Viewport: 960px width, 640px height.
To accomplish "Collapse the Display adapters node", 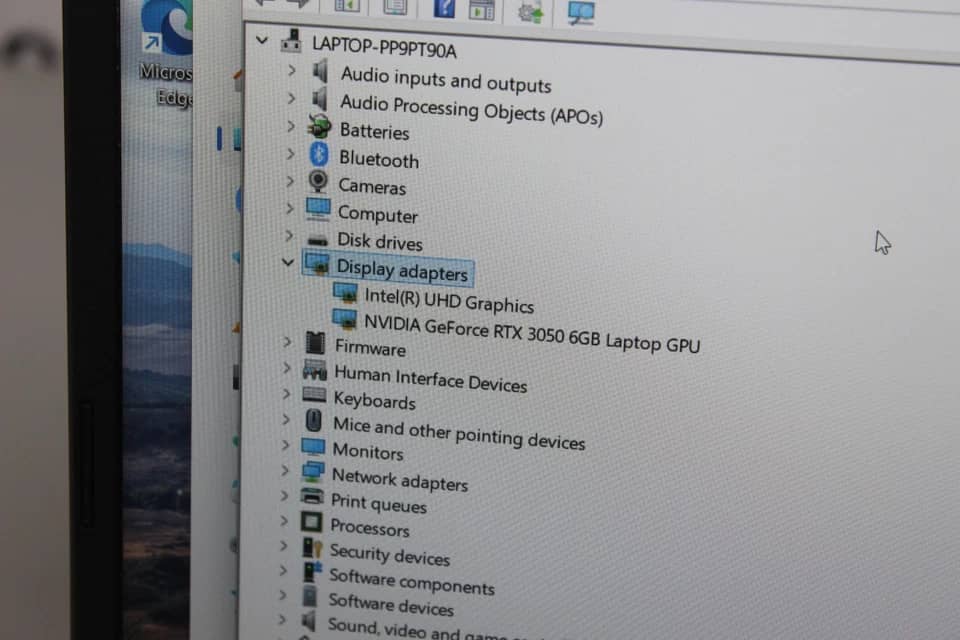I will pos(288,262).
